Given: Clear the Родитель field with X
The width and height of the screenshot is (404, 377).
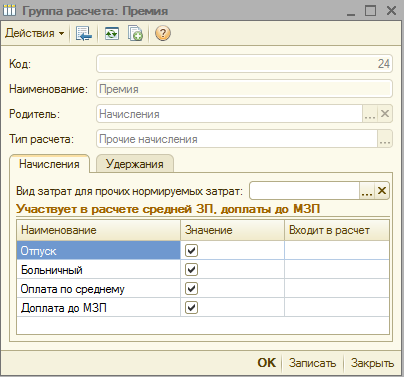Looking at the screenshot, I should (385, 114).
